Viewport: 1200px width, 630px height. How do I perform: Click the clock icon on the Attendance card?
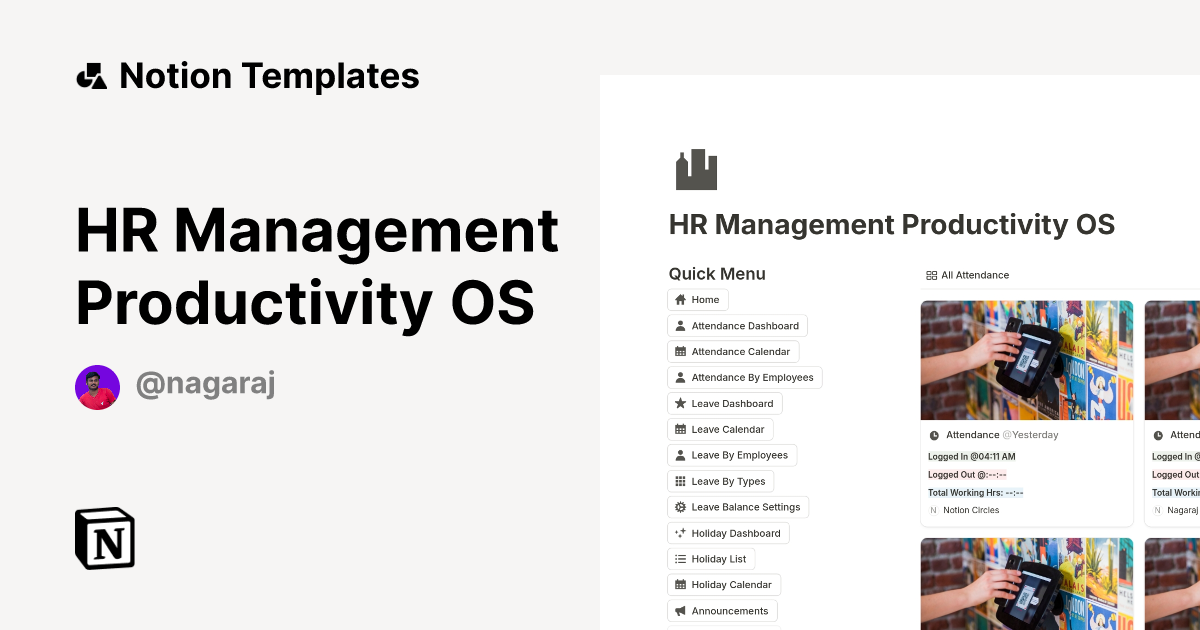[x=933, y=434]
